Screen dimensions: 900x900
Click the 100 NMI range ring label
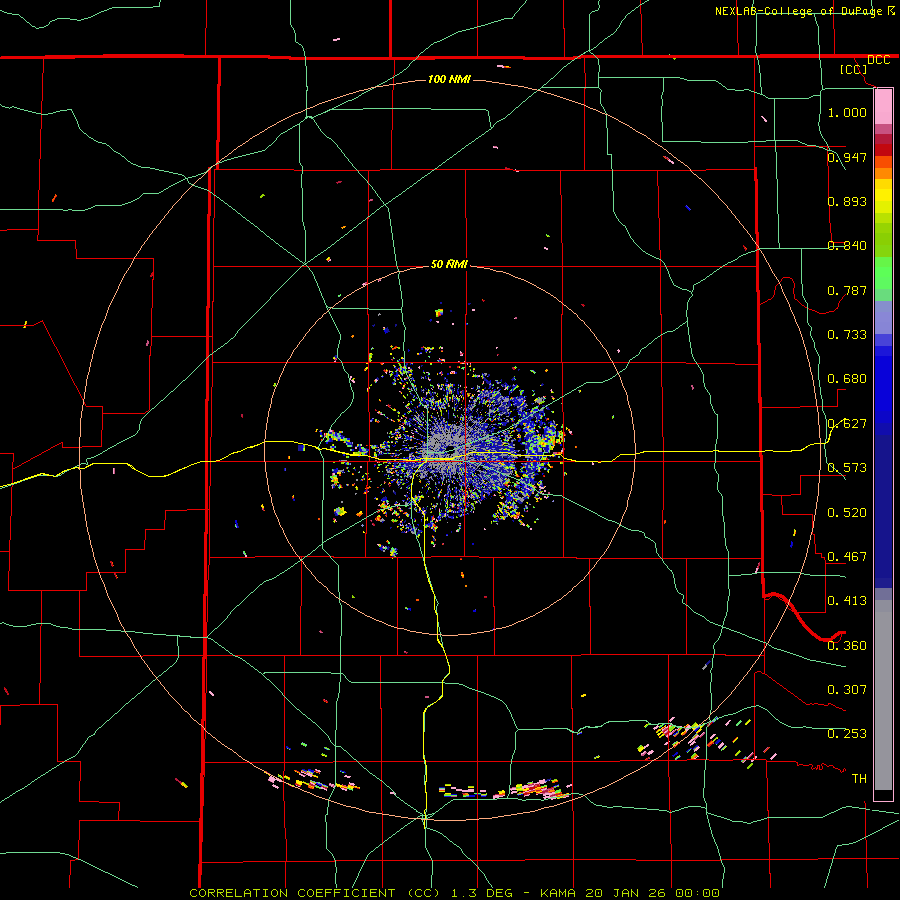[x=449, y=79]
